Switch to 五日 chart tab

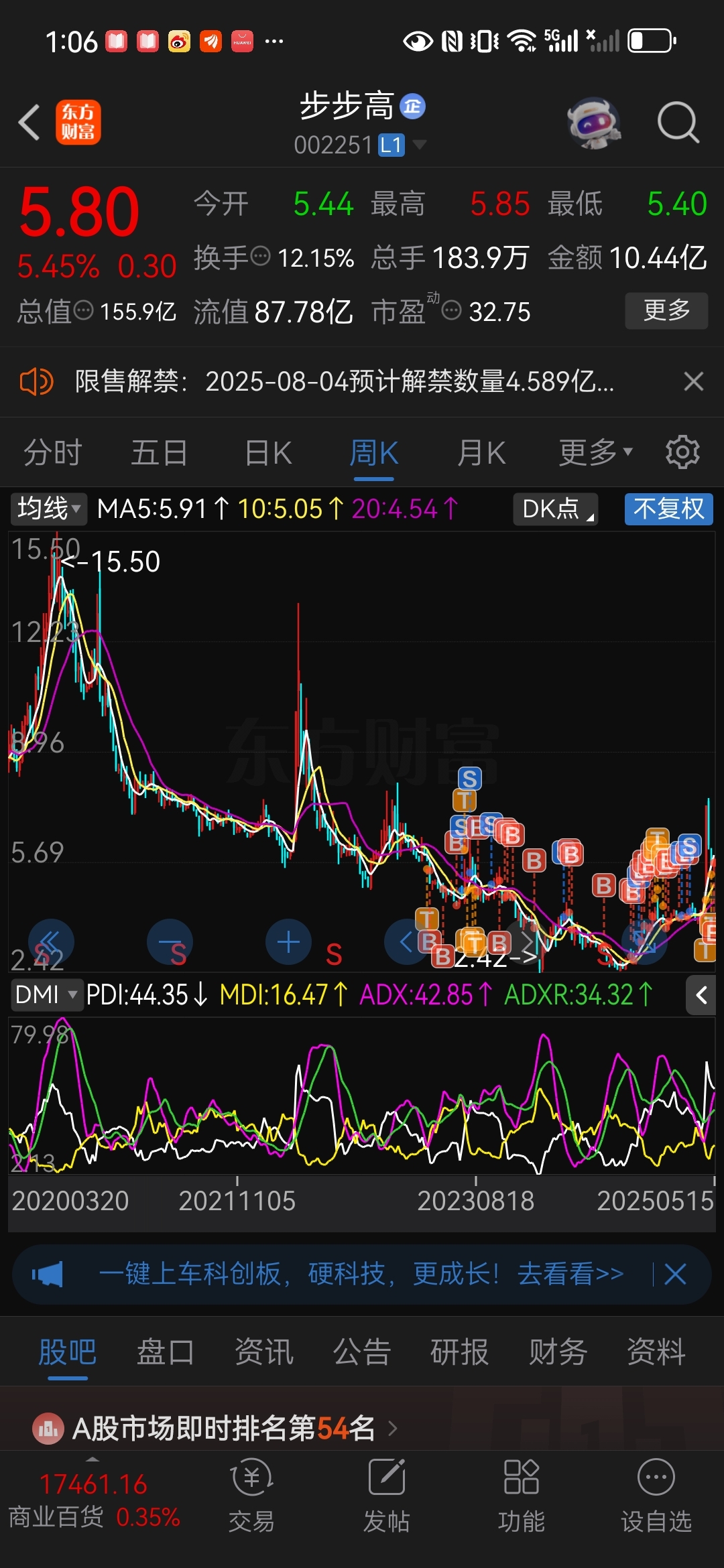coord(159,452)
